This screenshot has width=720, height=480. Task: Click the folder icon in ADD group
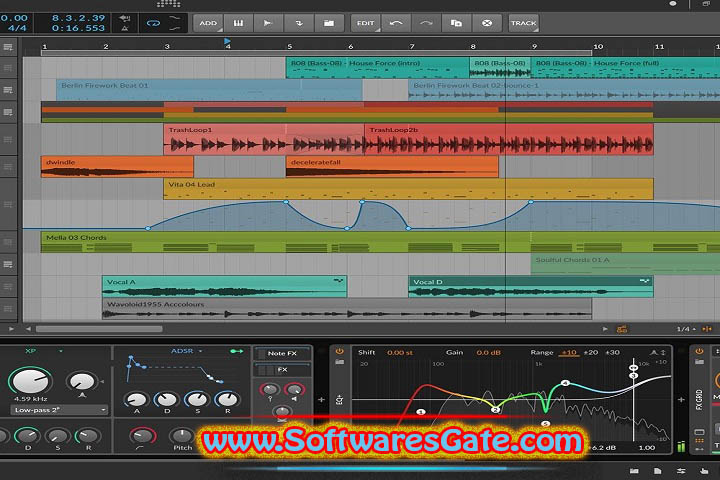(x=329, y=23)
